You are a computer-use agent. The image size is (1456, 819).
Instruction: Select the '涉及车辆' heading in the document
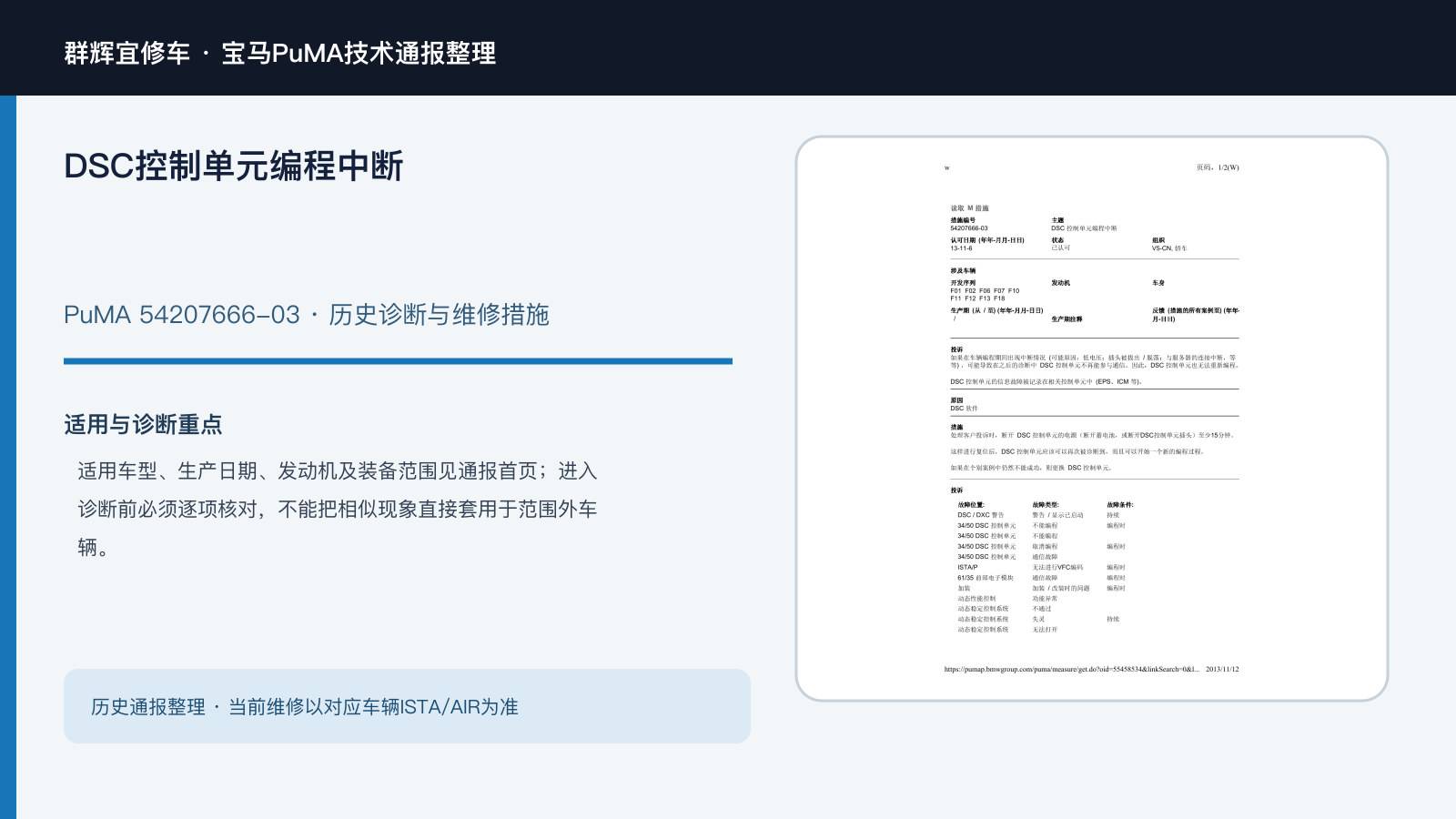[963, 271]
